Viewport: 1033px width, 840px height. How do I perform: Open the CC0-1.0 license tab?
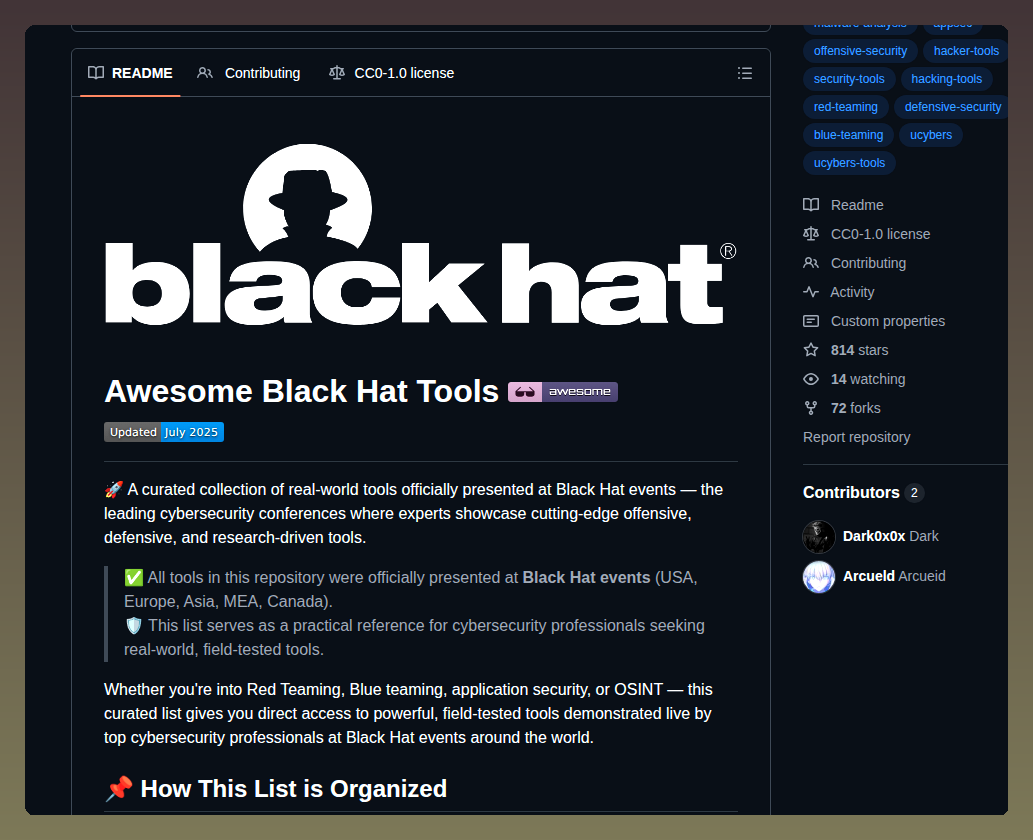pyautogui.click(x=391, y=73)
